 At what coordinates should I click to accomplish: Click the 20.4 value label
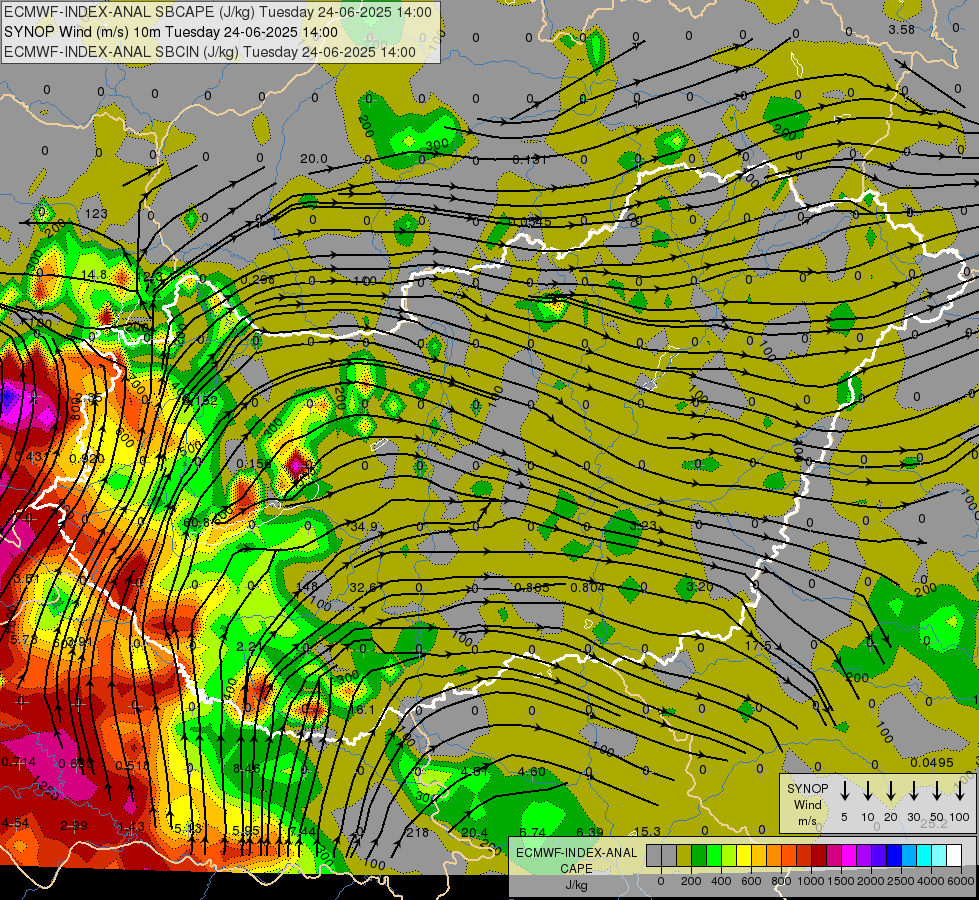coord(475,833)
